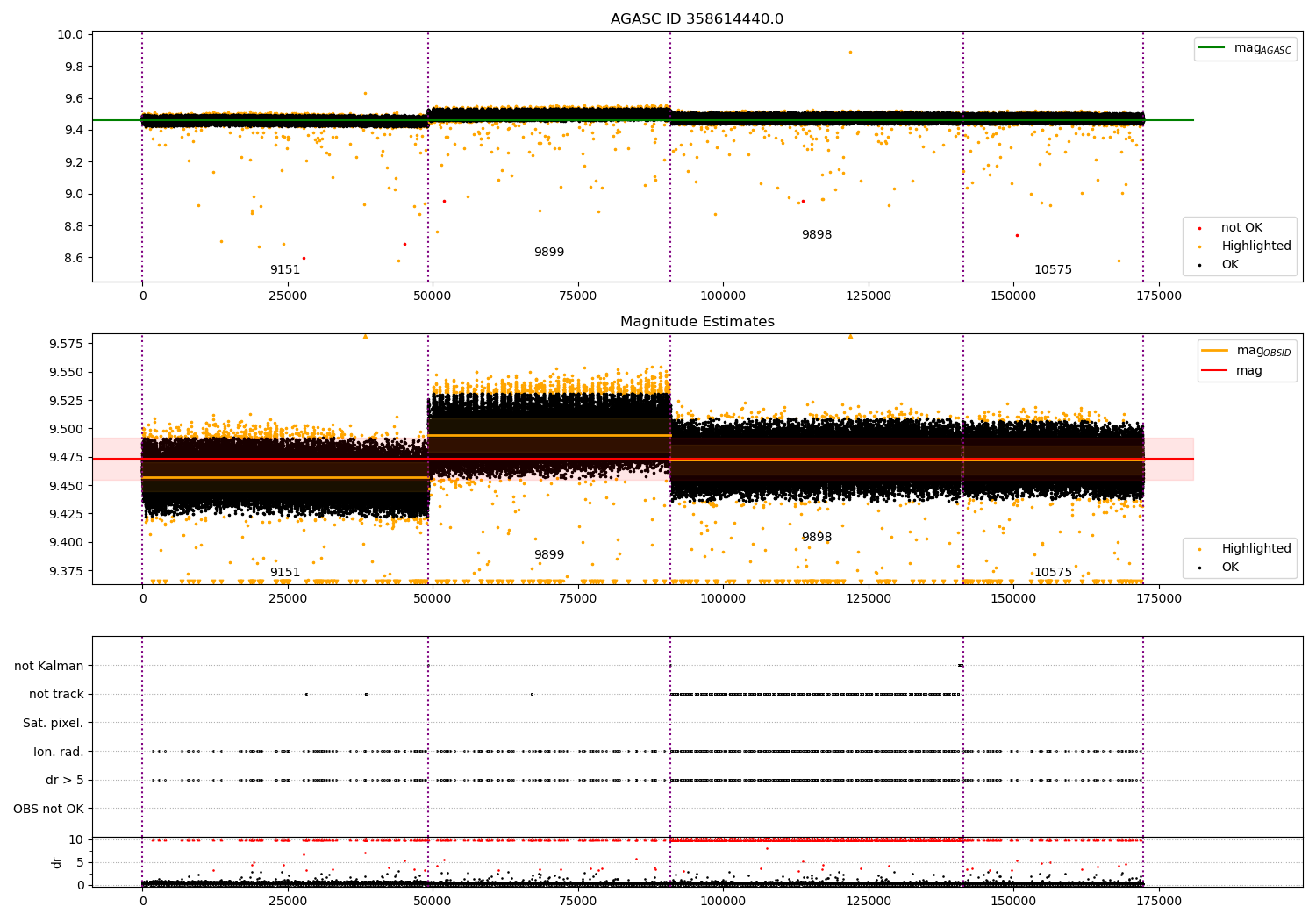
Task: Click y-axis tick 9.0 on the top plot
Action: click(x=74, y=194)
